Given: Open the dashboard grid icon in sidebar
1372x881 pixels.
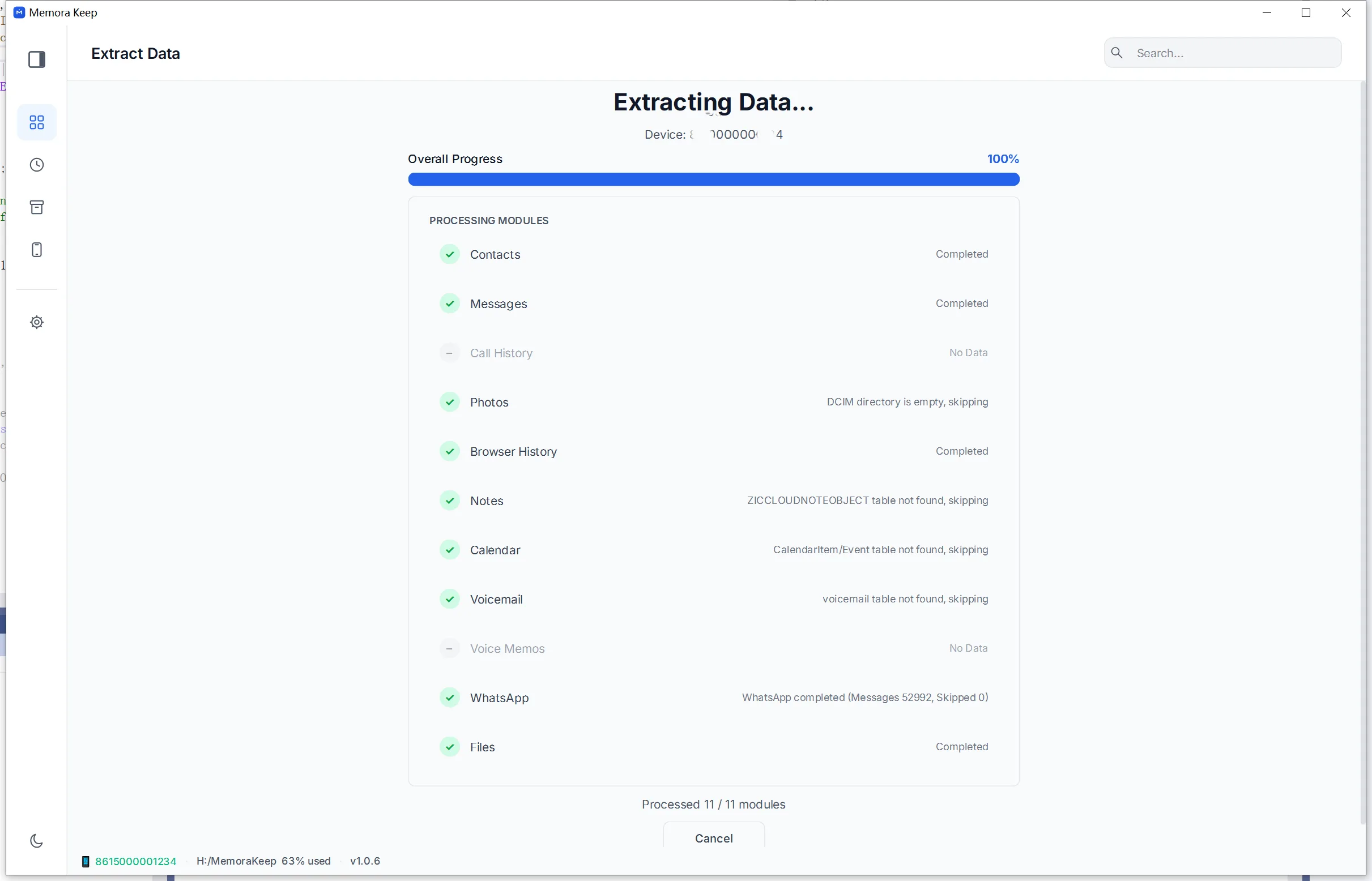Looking at the screenshot, I should click(37, 122).
